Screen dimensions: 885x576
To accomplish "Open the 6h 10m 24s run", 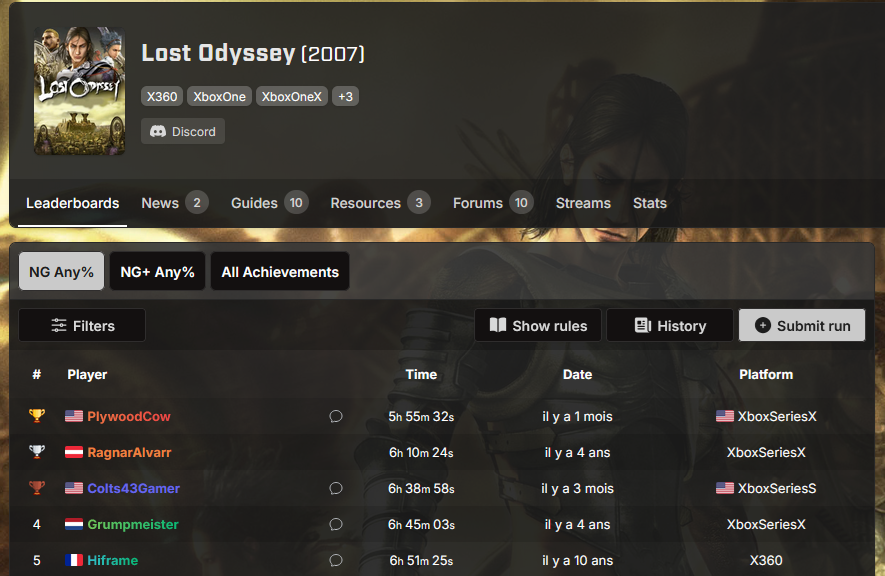I will coord(421,452).
